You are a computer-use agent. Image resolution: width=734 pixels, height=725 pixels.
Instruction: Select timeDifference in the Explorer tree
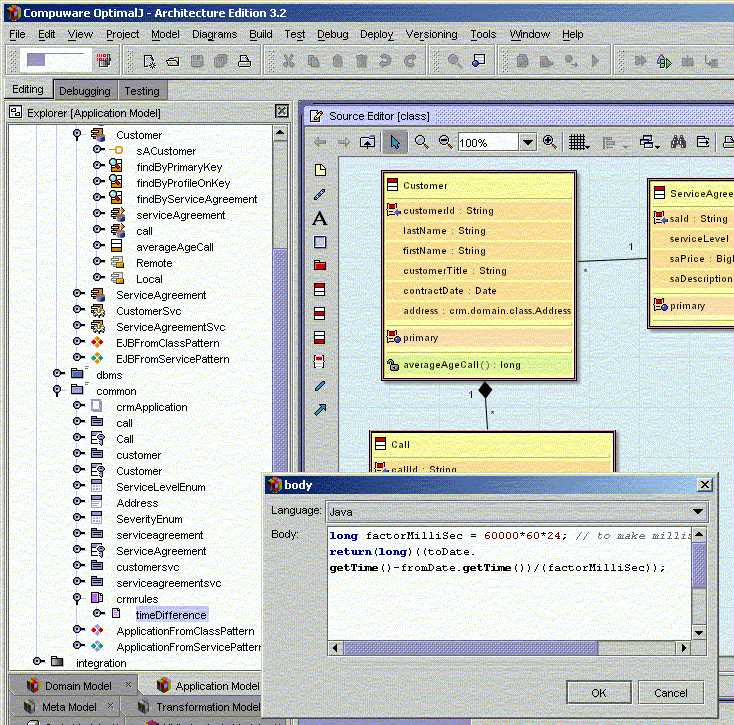tap(171, 615)
